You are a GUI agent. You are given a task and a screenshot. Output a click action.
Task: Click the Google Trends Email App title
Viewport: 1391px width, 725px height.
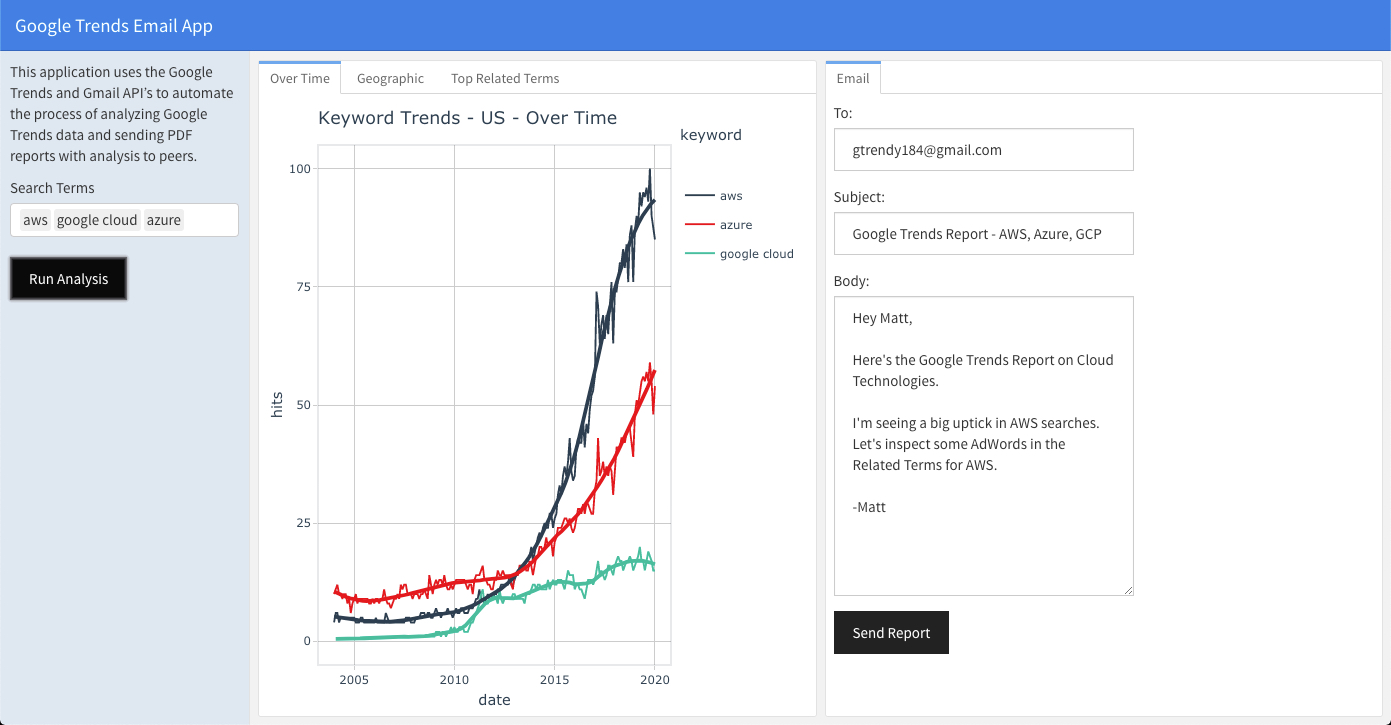[x=114, y=26]
